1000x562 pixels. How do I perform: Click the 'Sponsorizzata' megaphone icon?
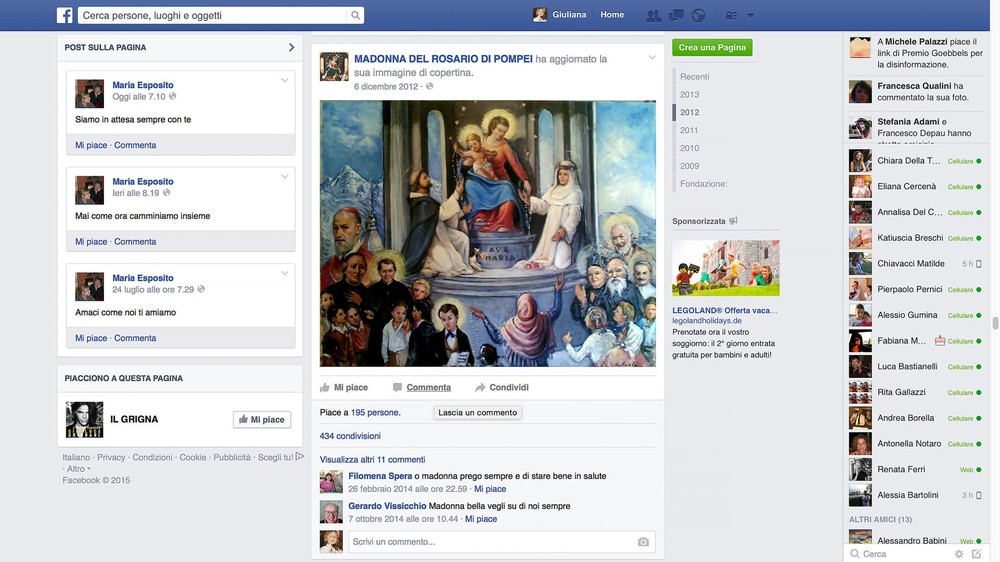click(733, 221)
